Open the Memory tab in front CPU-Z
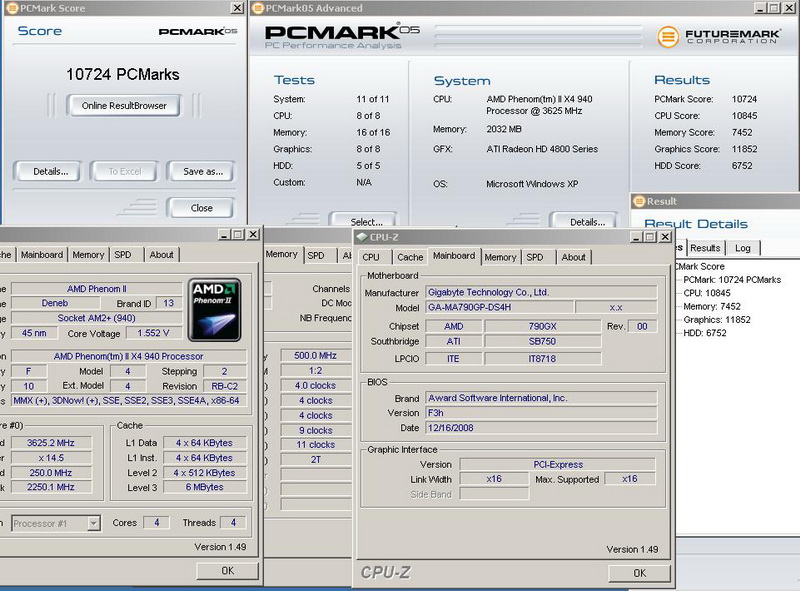The image size is (800, 591). pyautogui.click(x=500, y=257)
